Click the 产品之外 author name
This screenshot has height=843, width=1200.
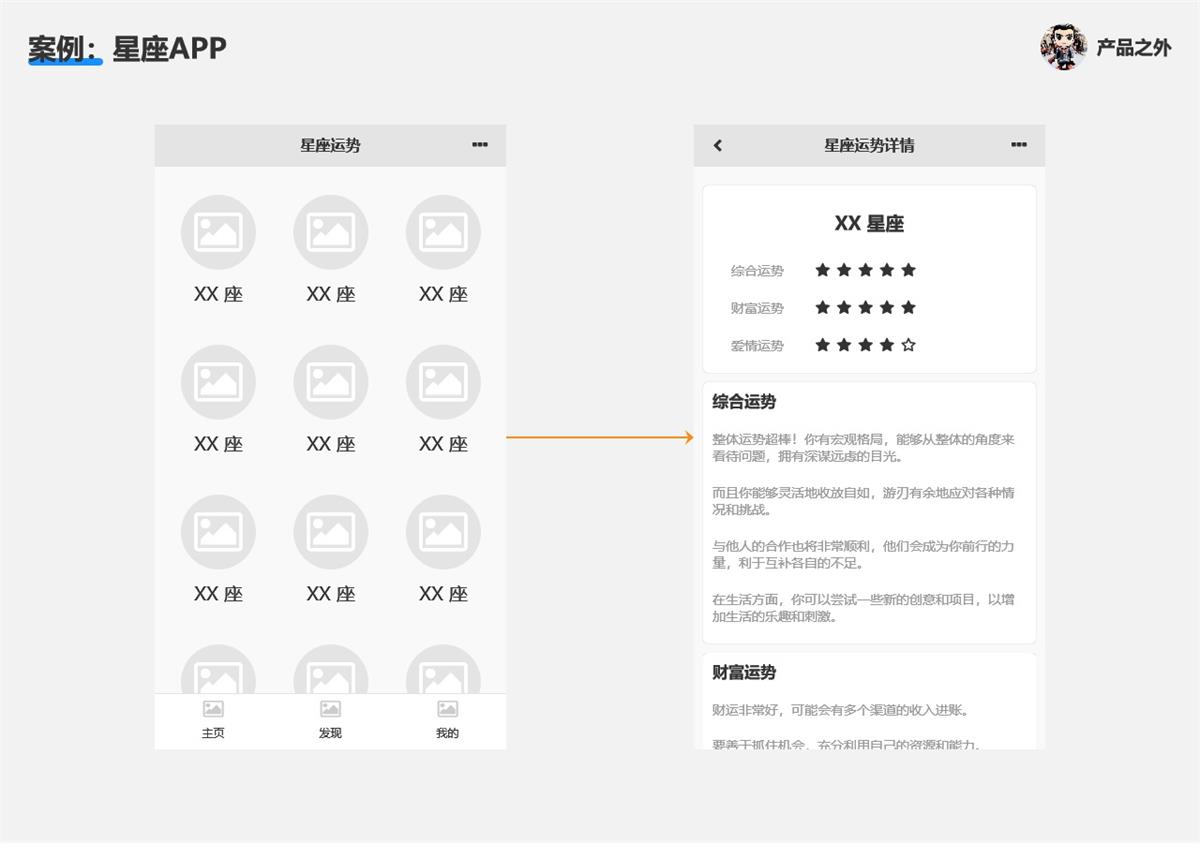tap(1134, 47)
